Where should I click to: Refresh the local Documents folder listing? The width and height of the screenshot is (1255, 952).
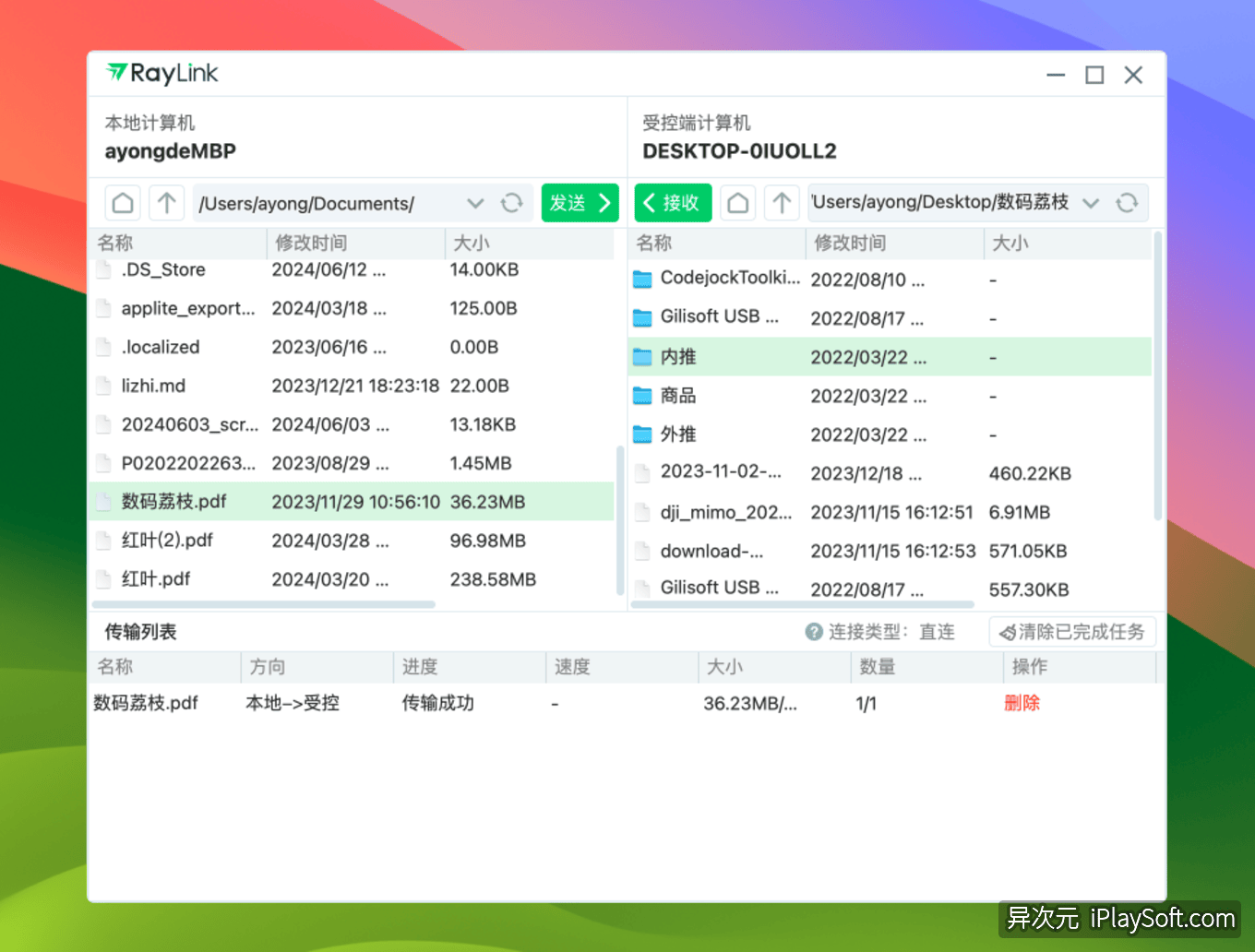tap(512, 203)
